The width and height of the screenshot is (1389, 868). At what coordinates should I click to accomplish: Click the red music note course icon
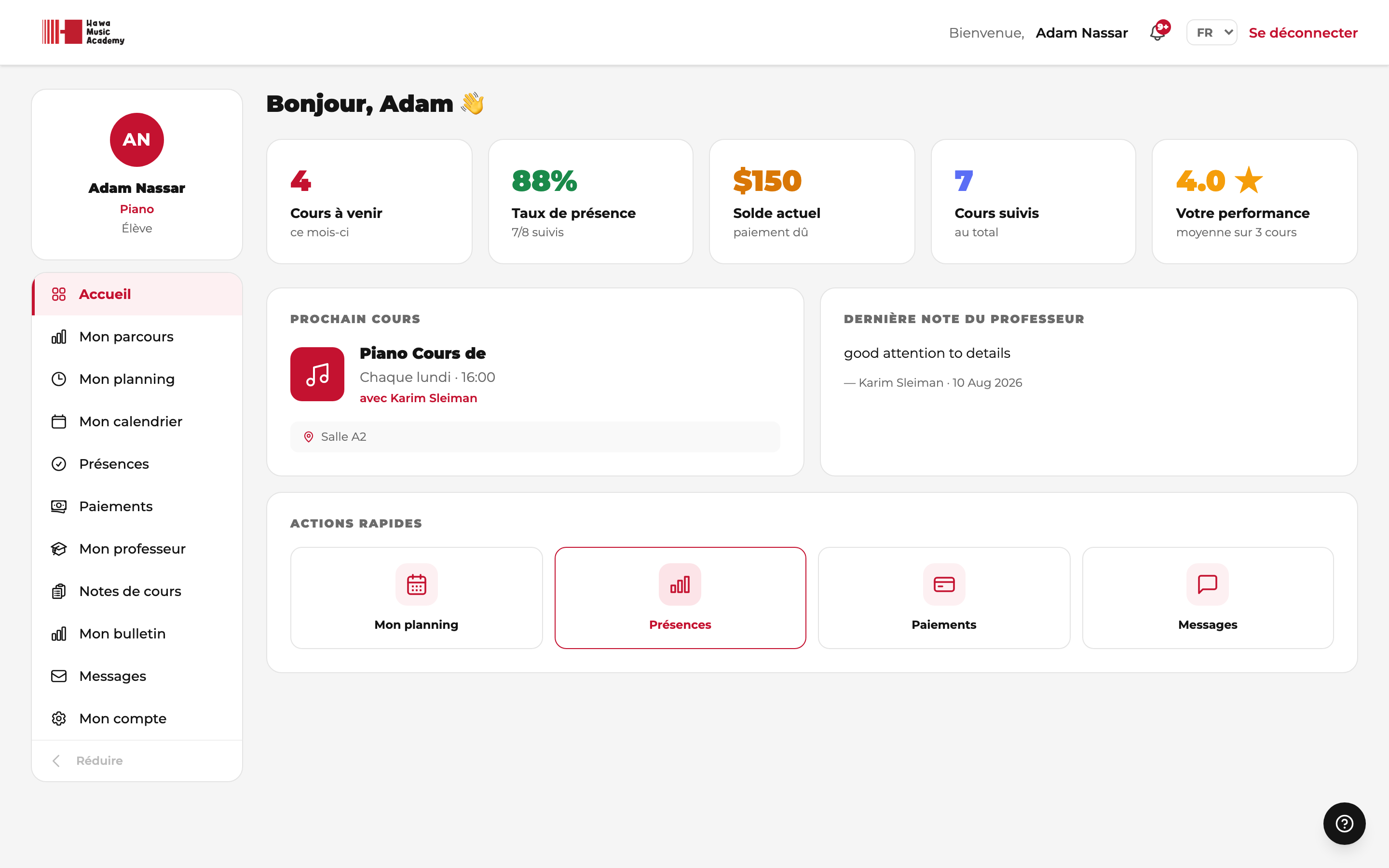(x=317, y=374)
